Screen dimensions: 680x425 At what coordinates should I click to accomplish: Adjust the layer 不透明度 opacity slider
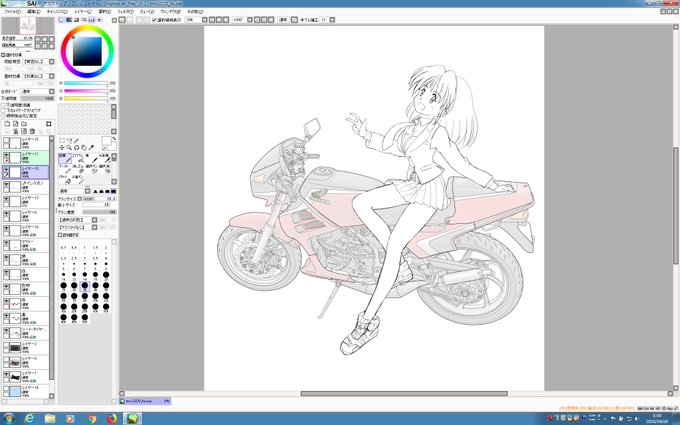(37, 98)
